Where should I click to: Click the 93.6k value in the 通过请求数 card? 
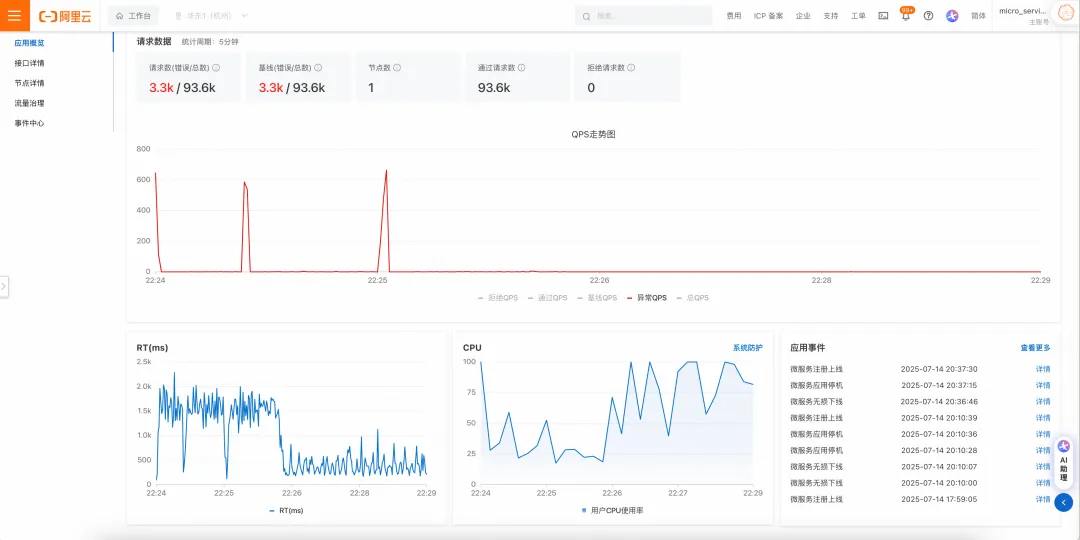point(494,88)
